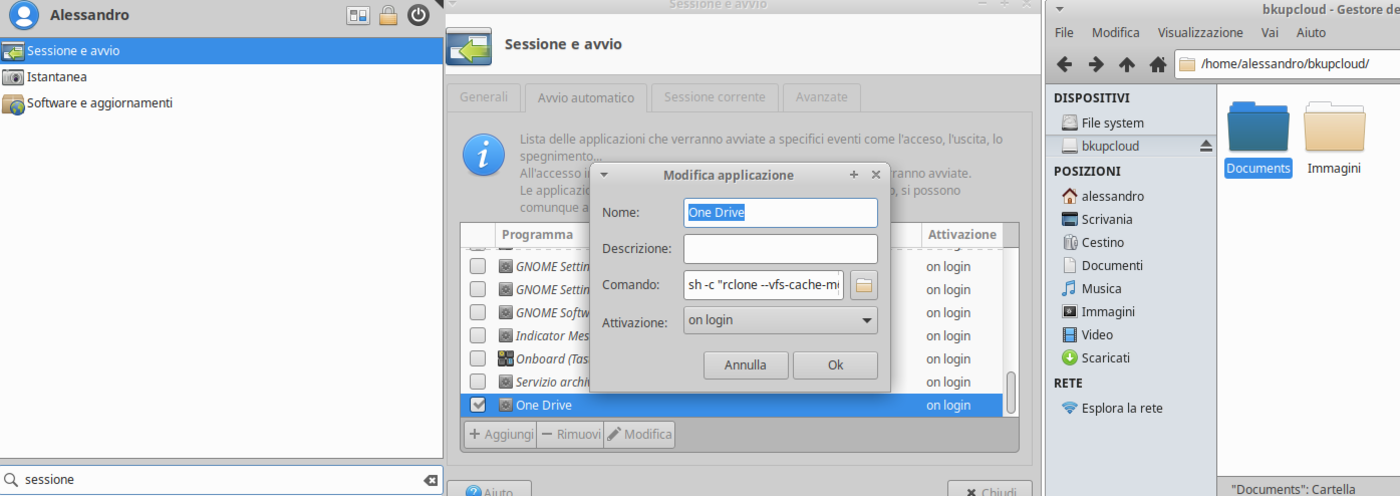Click the empty Descrizione field
The height and width of the screenshot is (496, 1400).
[x=781, y=249]
